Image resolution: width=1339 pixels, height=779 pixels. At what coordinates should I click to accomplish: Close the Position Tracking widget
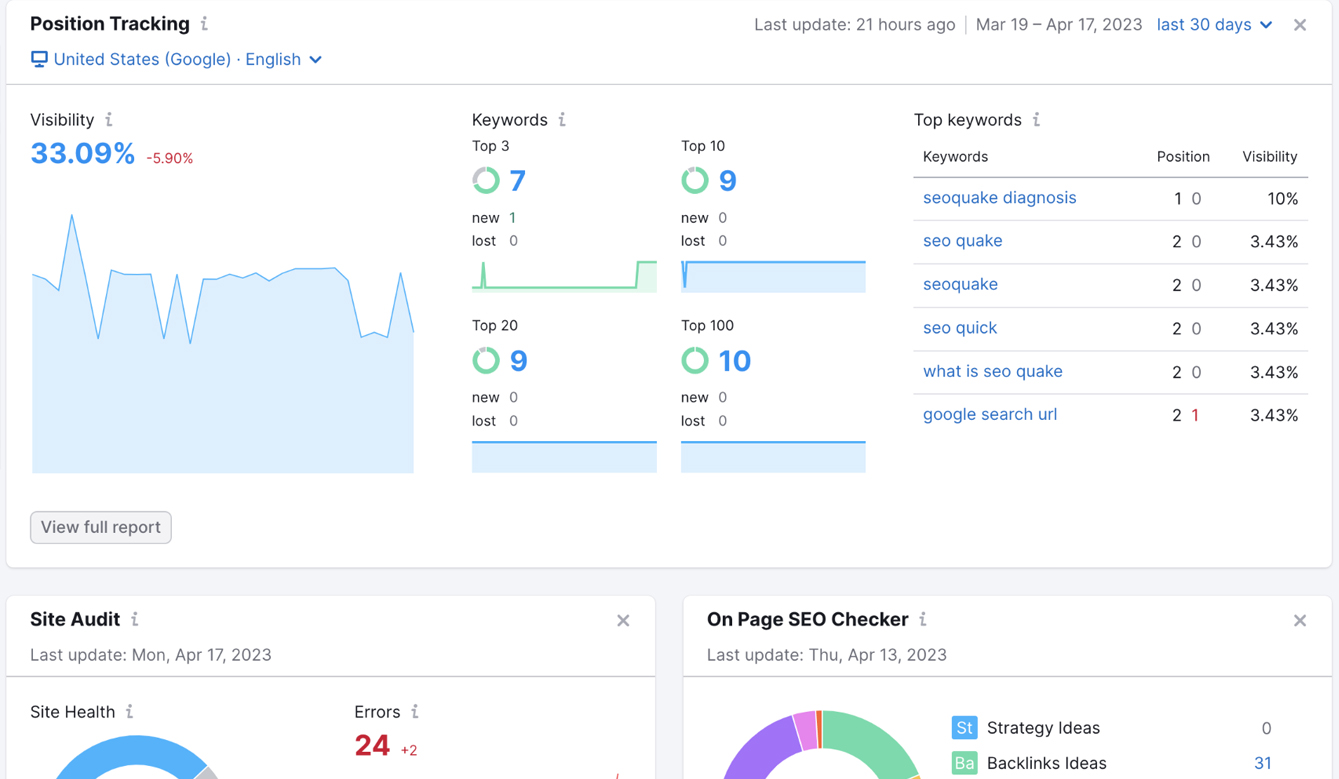coord(1300,25)
